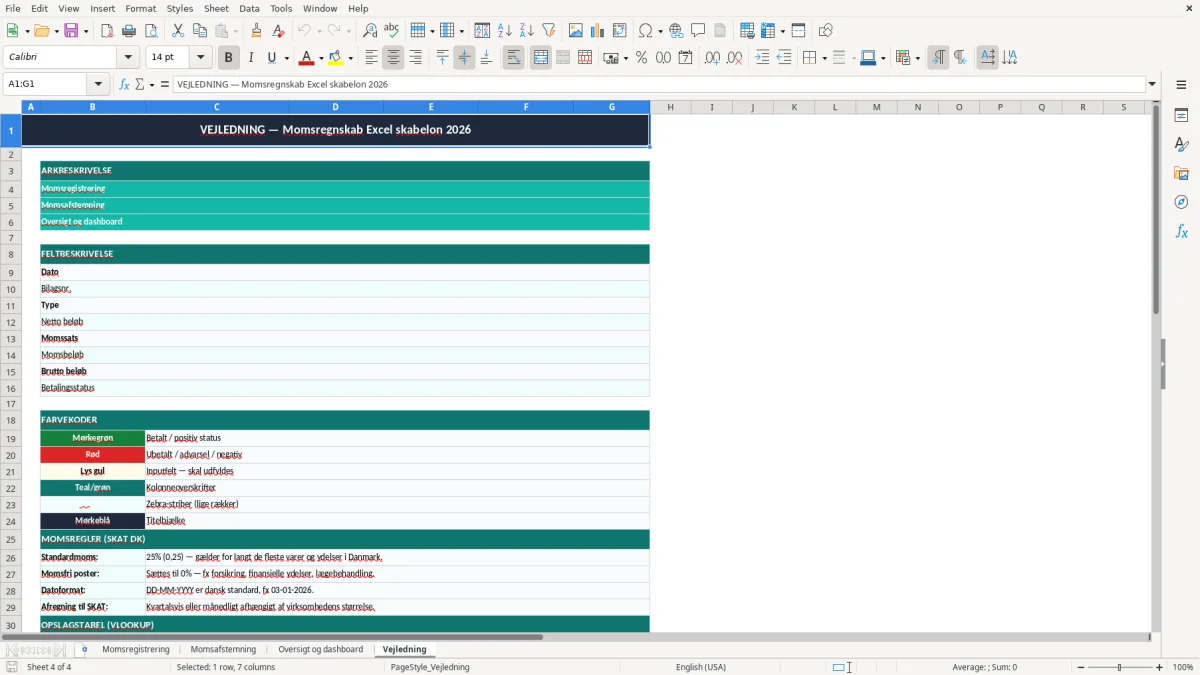Switch to the Momsregistrering sheet tab
The image size is (1200, 675).
tap(136, 649)
